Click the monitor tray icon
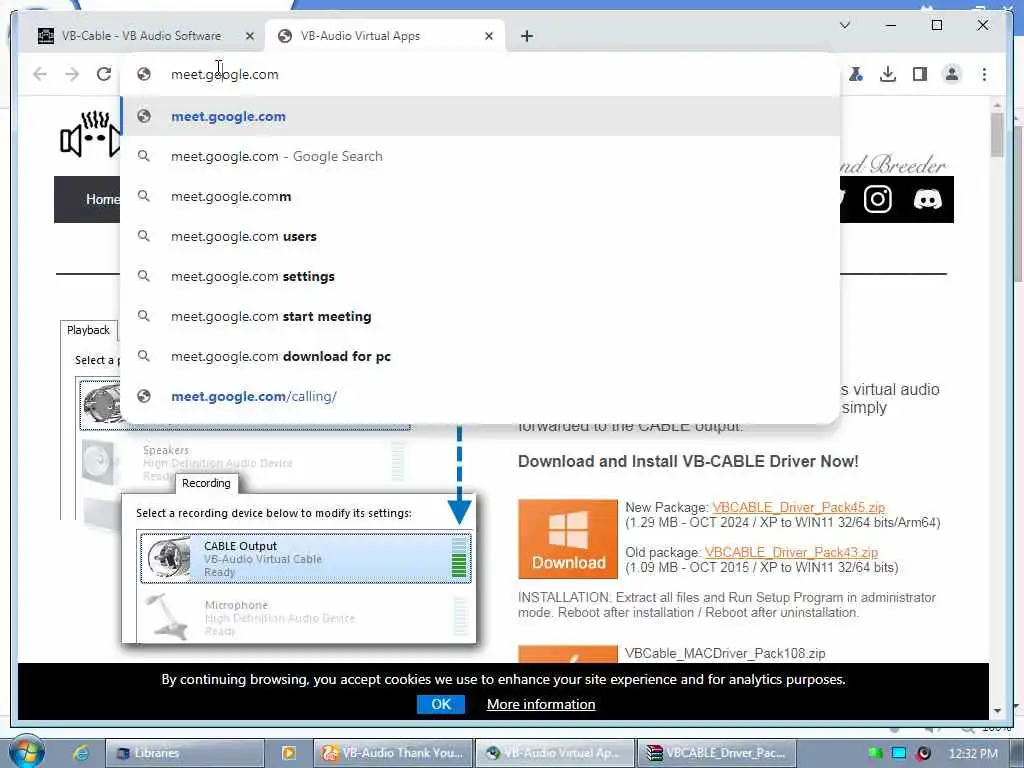The height and width of the screenshot is (768, 1024). (x=899, y=753)
